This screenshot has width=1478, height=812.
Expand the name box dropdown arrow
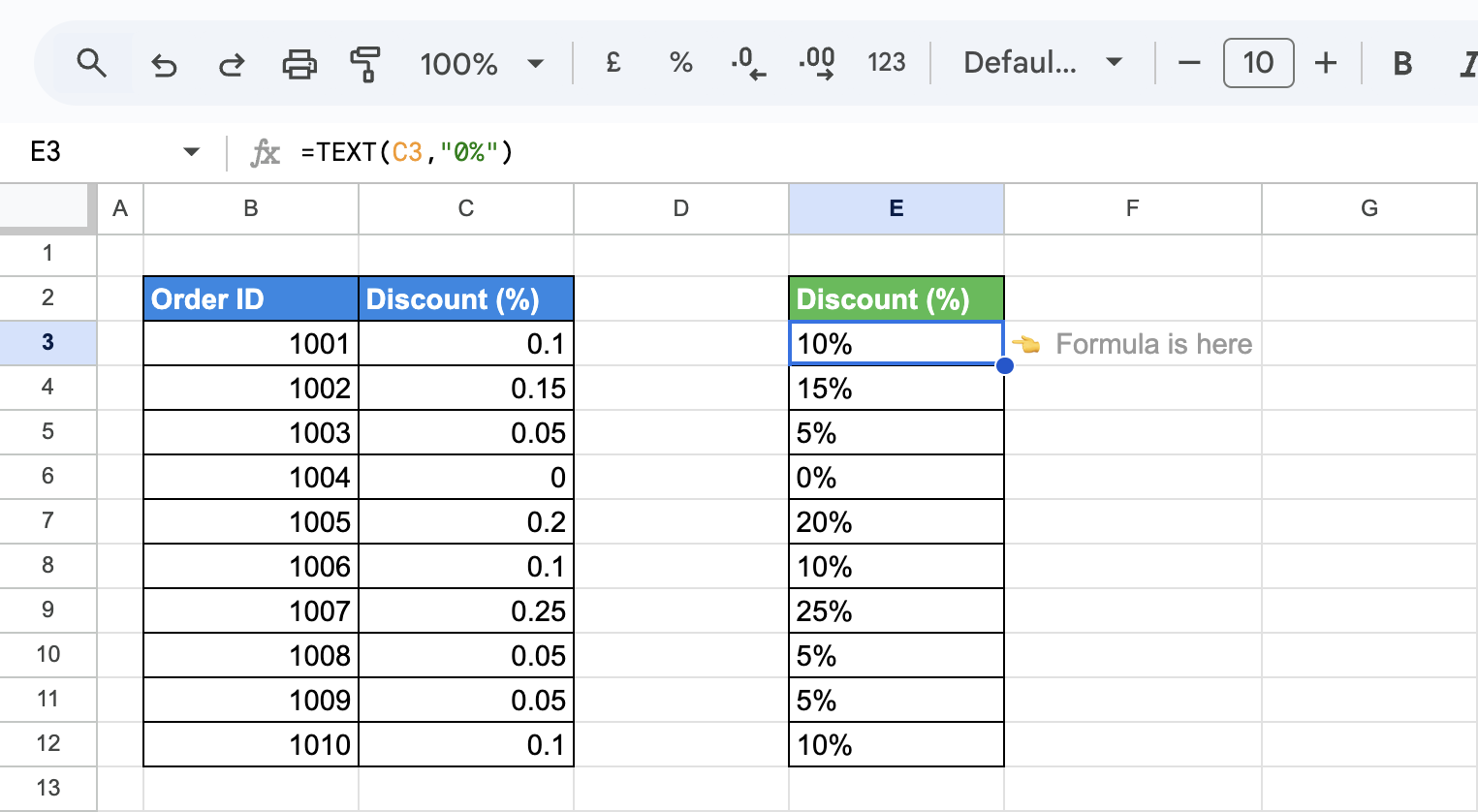[191, 152]
